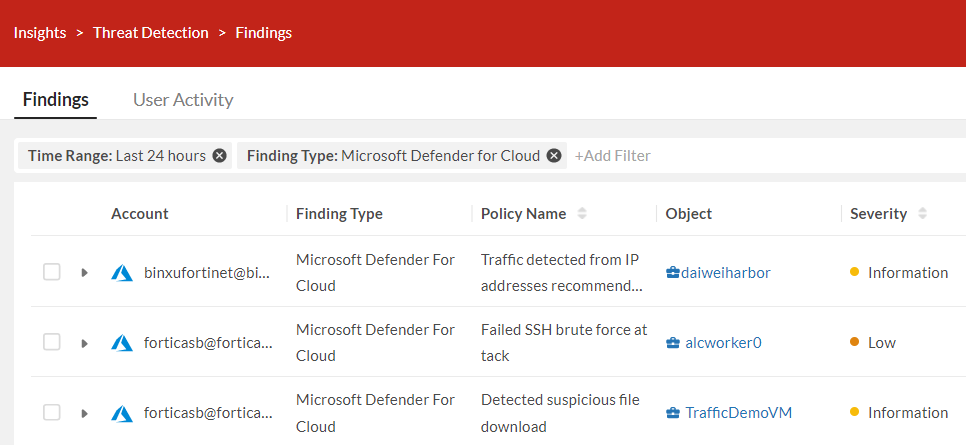The height and width of the screenshot is (445, 966).
Task: Switch to the User Activity tab
Action: coord(183,100)
